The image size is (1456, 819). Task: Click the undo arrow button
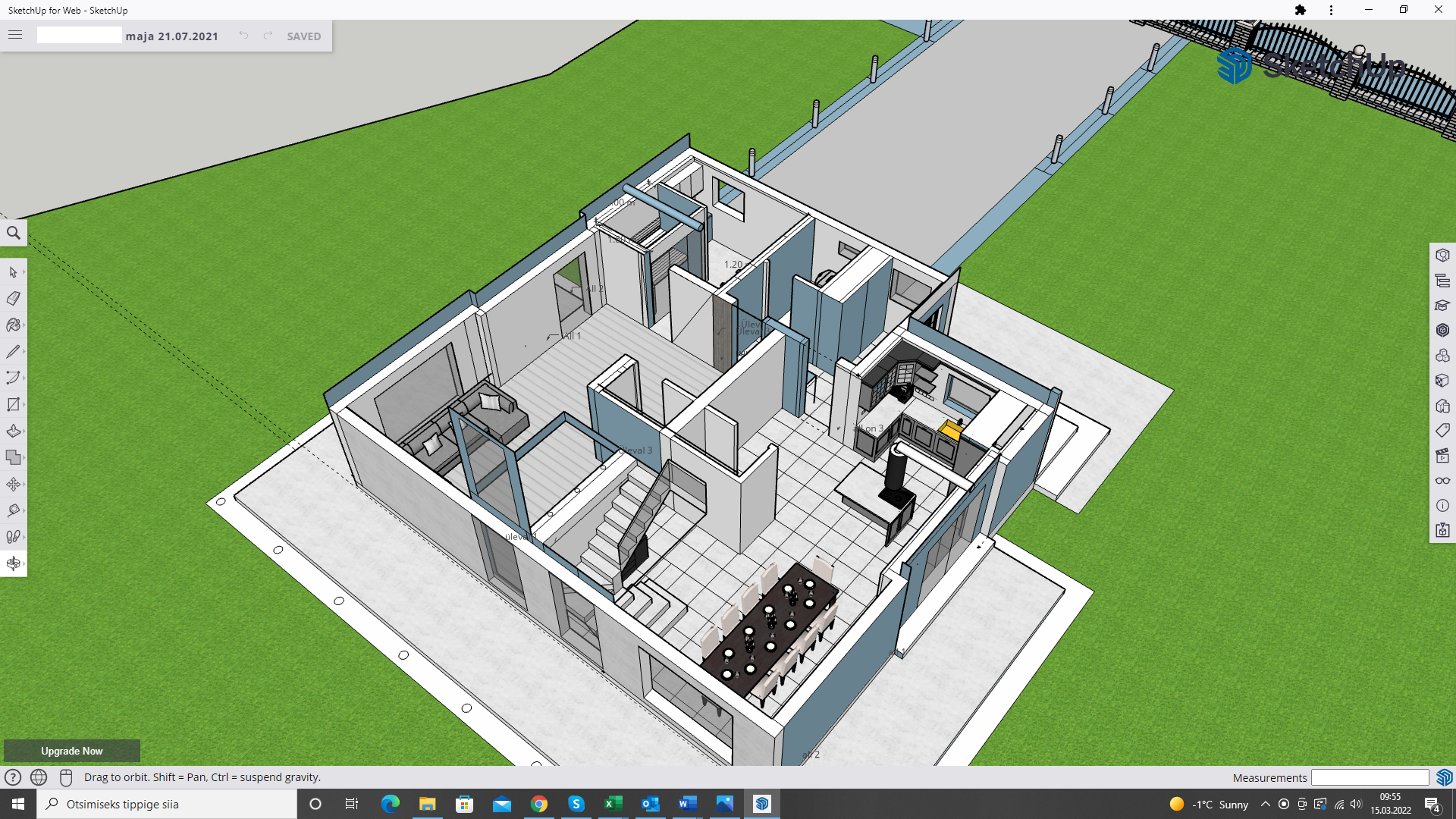pos(243,36)
